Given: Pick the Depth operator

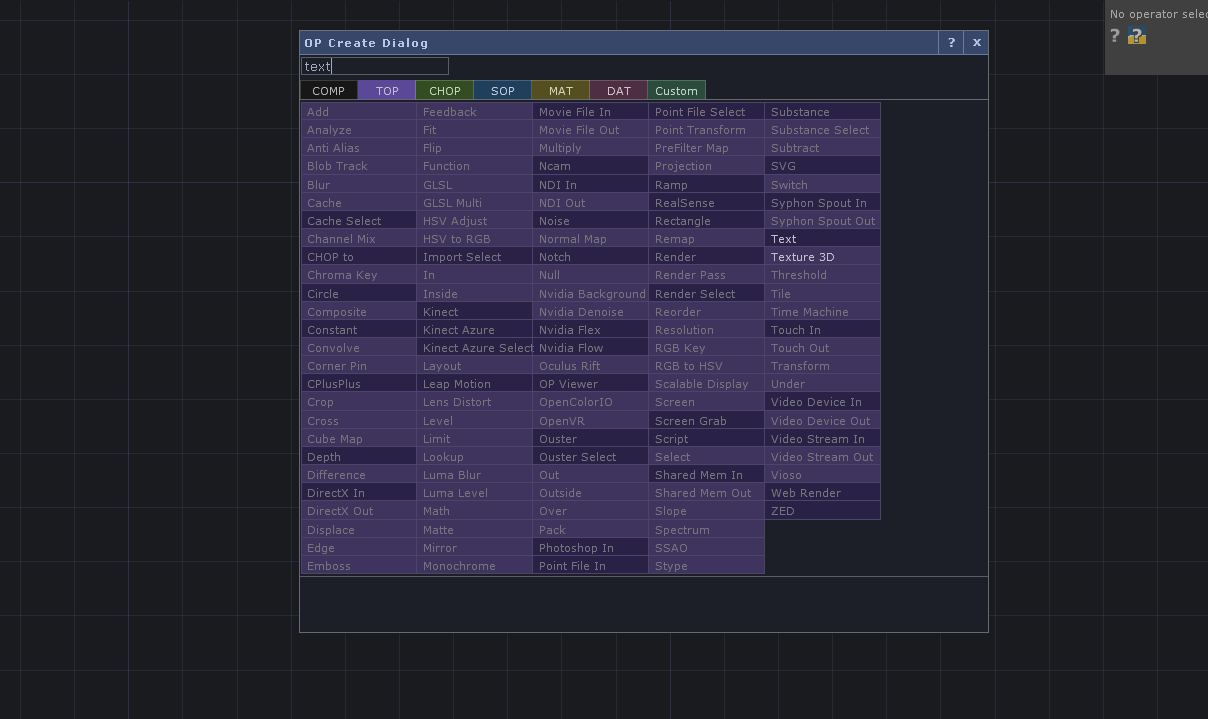Looking at the screenshot, I should [x=359, y=457].
